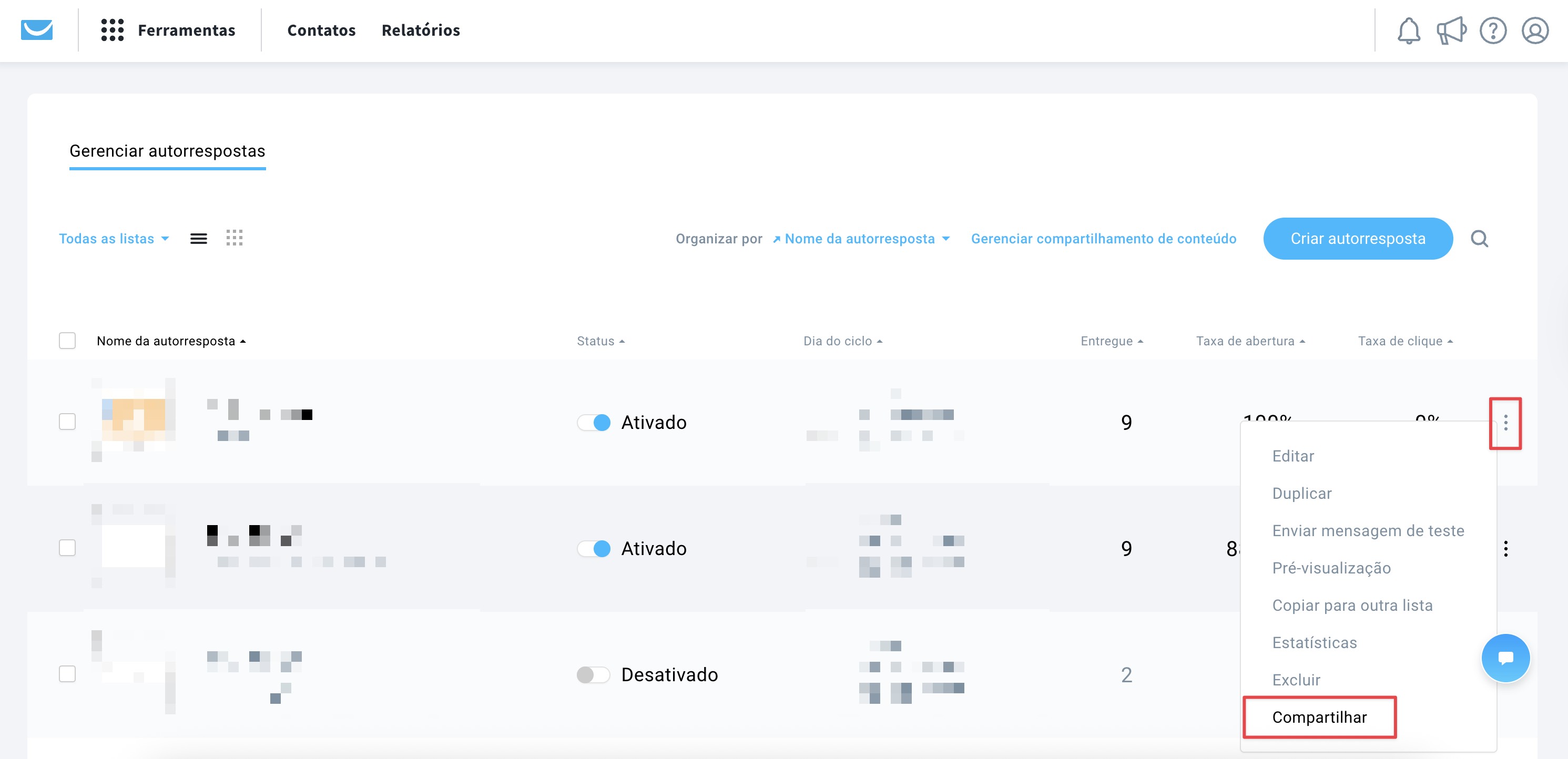Open the notifications bell icon

(1408, 30)
